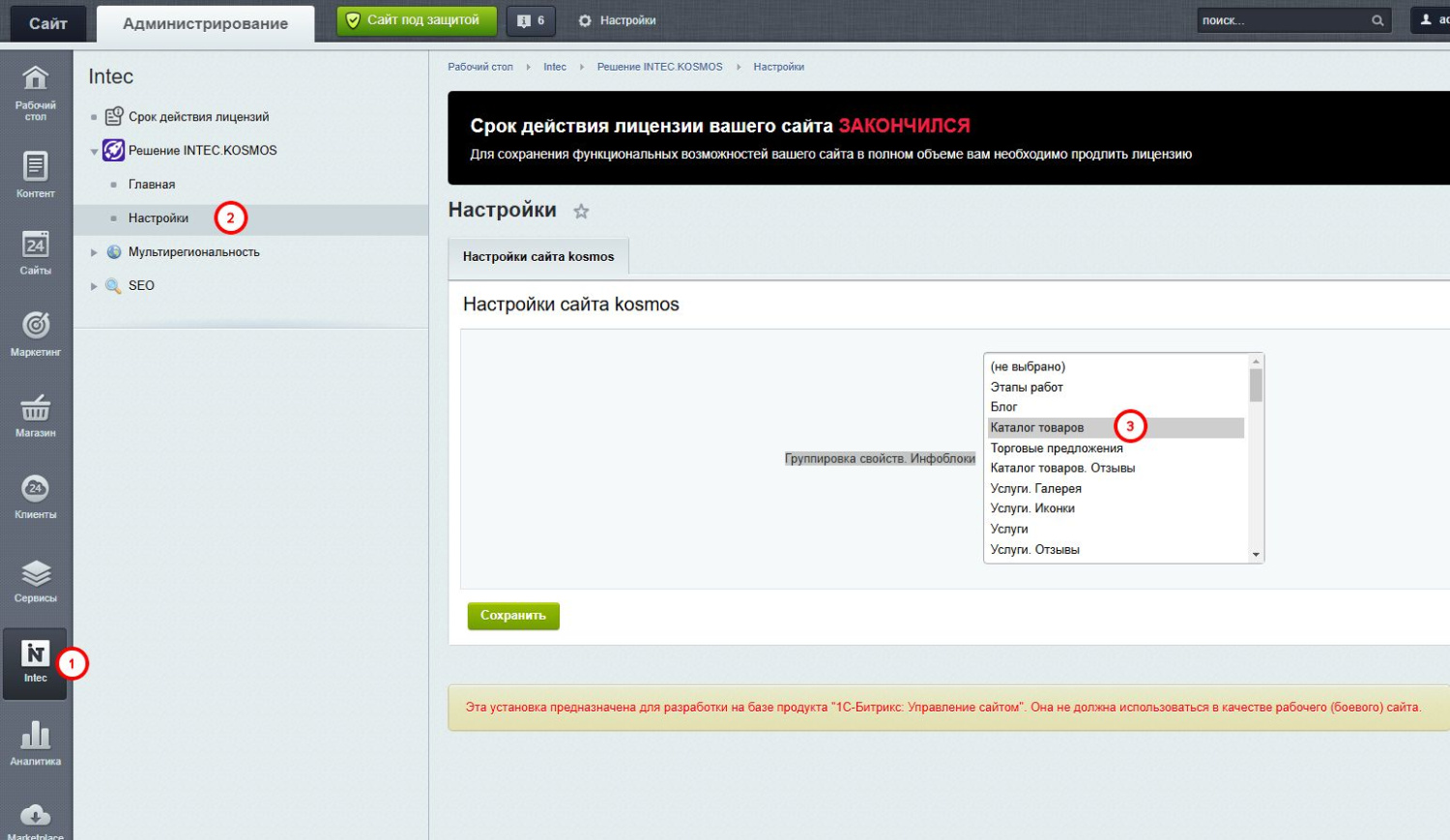Select Каталог товаров in the list
The width and height of the screenshot is (1450, 840).
tap(1116, 427)
